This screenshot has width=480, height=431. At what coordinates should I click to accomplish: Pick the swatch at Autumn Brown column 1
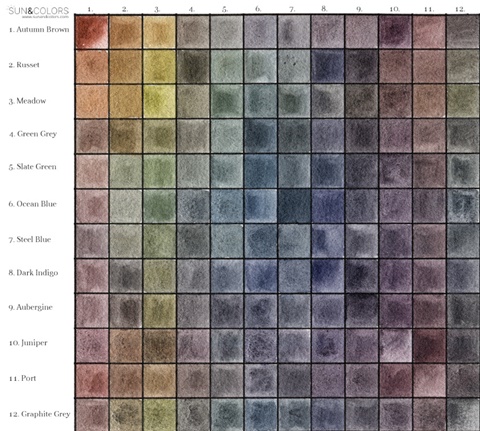pyautogui.click(x=92, y=32)
